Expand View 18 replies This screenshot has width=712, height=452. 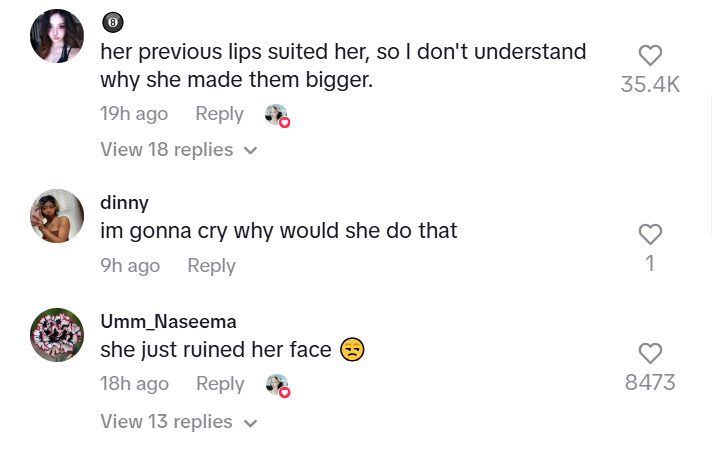click(179, 150)
